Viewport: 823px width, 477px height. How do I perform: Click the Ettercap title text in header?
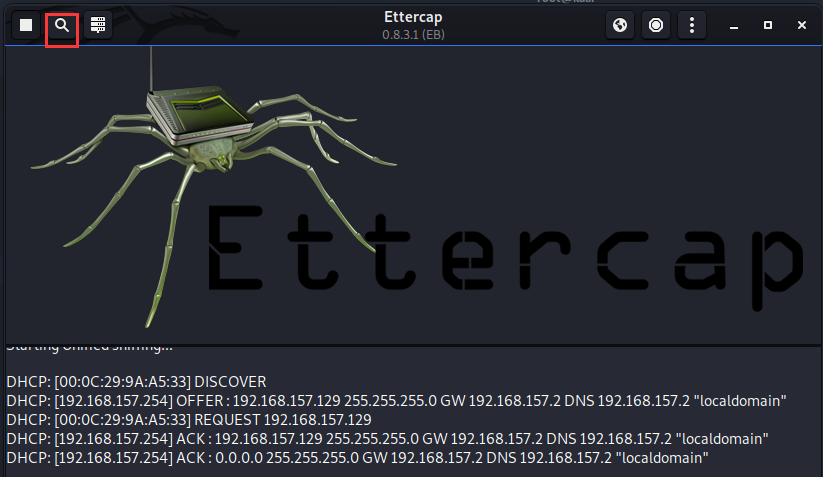413,17
